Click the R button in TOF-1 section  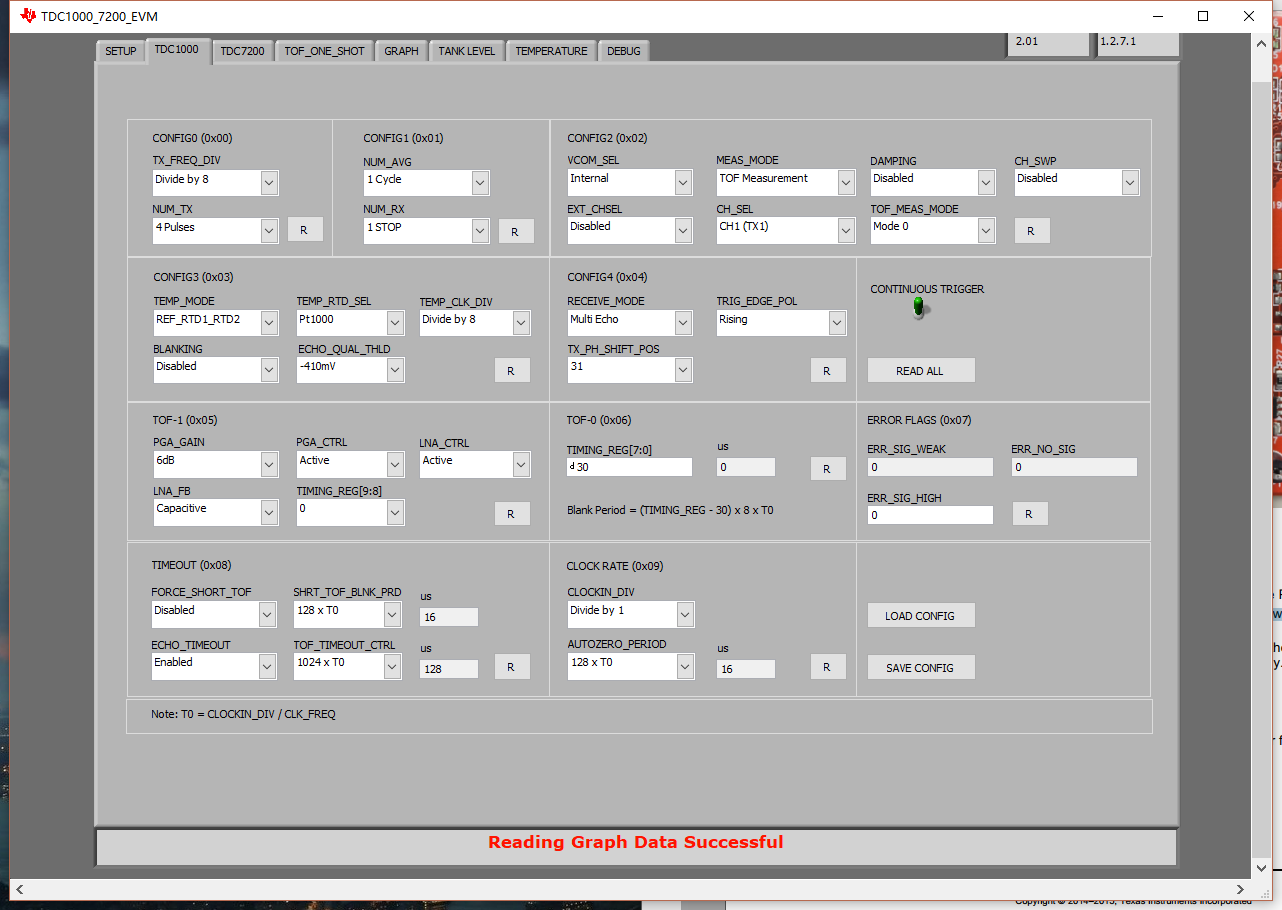(x=511, y=513)
